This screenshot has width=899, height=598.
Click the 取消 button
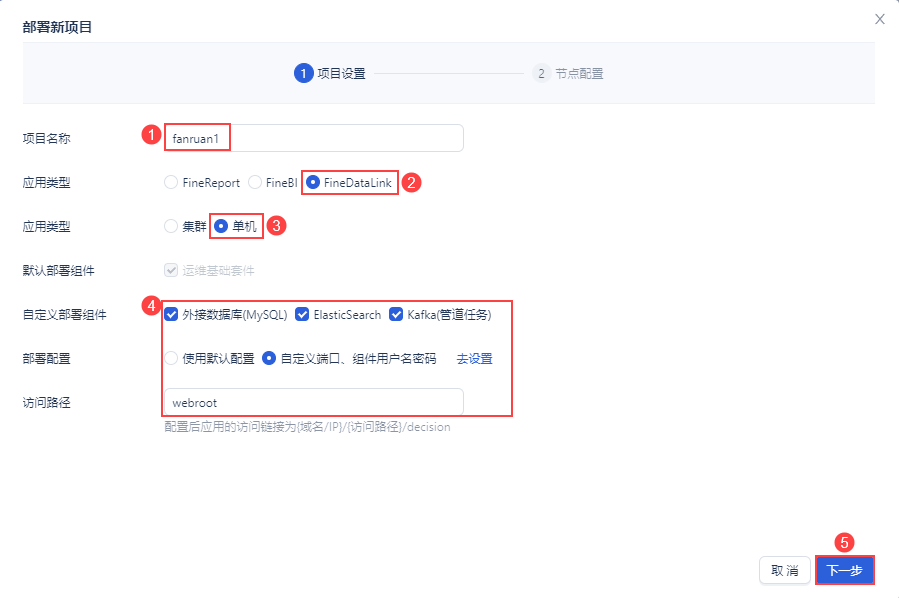[x=784, y=570]
